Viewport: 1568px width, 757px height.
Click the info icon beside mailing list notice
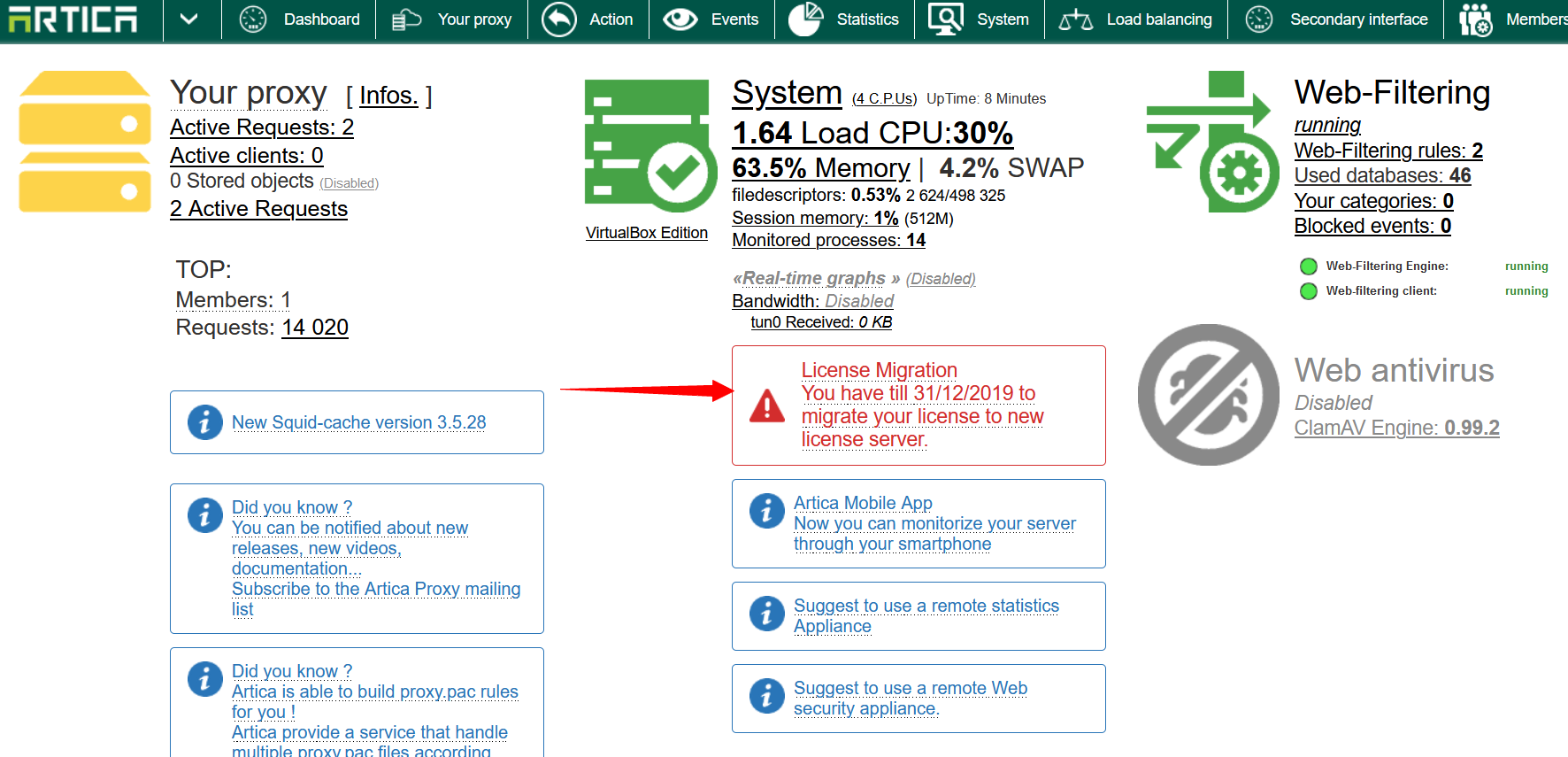[205, 514]
